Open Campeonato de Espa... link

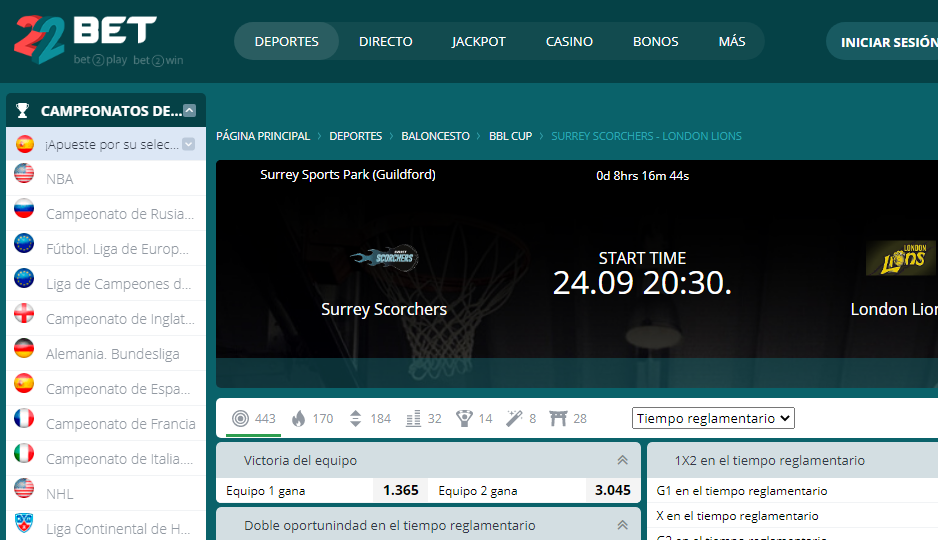tap(118, 389)
